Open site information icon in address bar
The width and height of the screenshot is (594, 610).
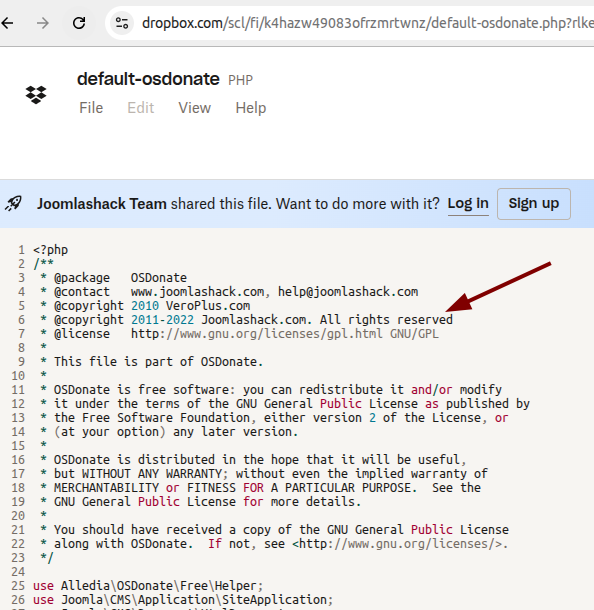[x=122, y=23]
